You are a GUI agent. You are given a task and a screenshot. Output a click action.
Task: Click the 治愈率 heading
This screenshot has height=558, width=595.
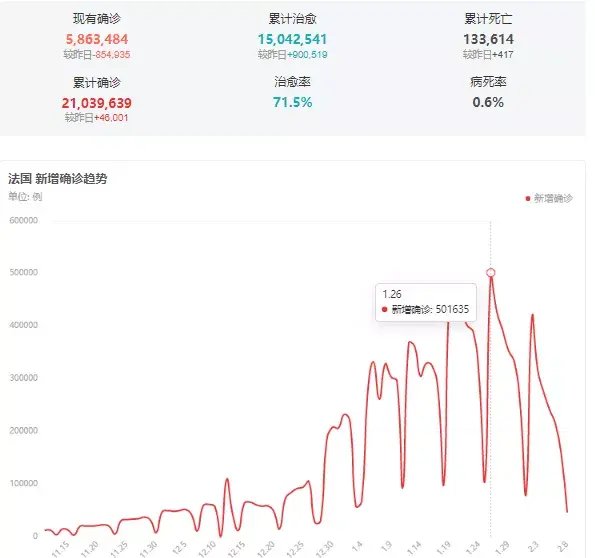point(293,82)
